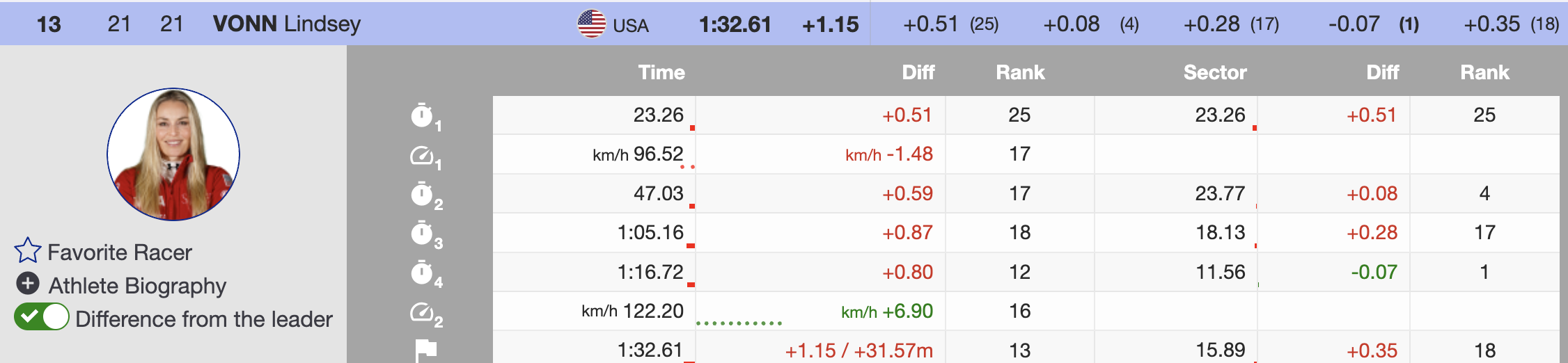The height and width of the screenshot is (363, 1568).
Task: Toggle Difference from the leader switch
Action: click(42, 318)
